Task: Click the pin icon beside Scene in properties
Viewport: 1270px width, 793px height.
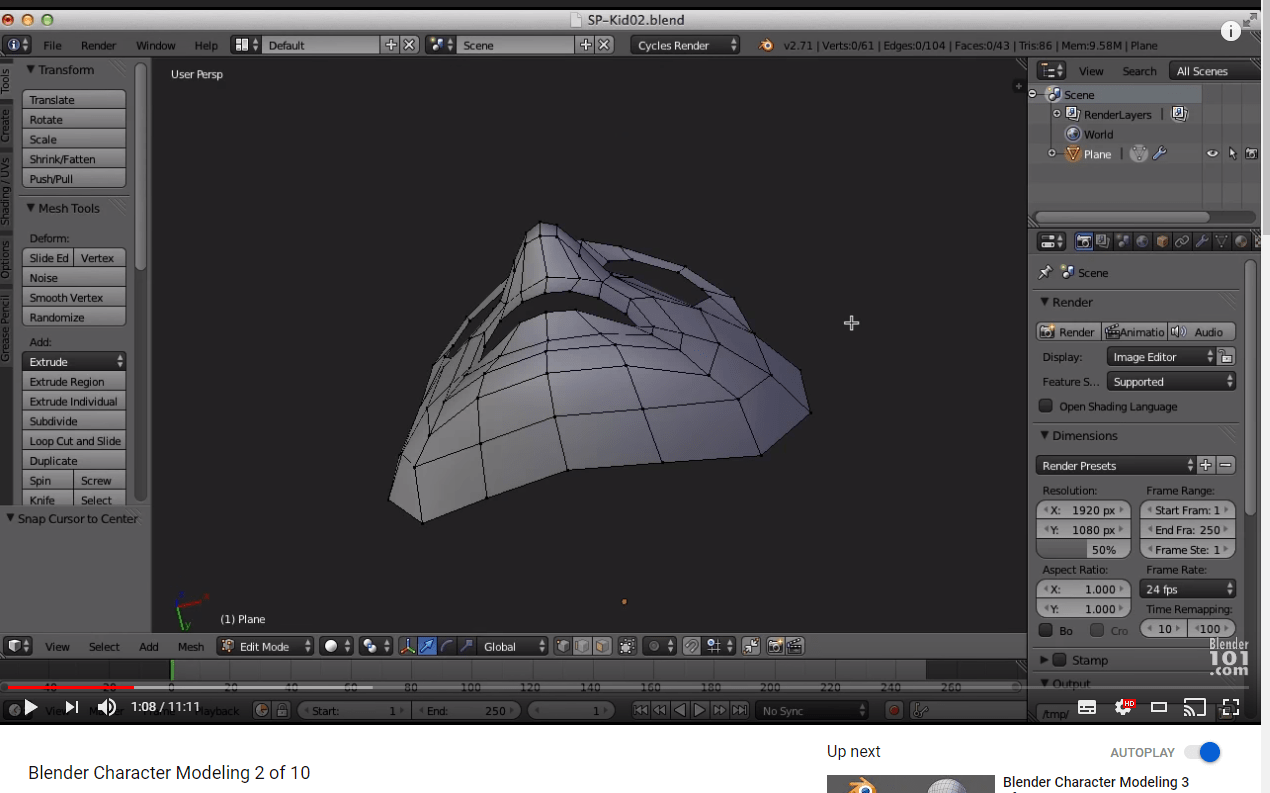Action: (x=1045, y=272)
